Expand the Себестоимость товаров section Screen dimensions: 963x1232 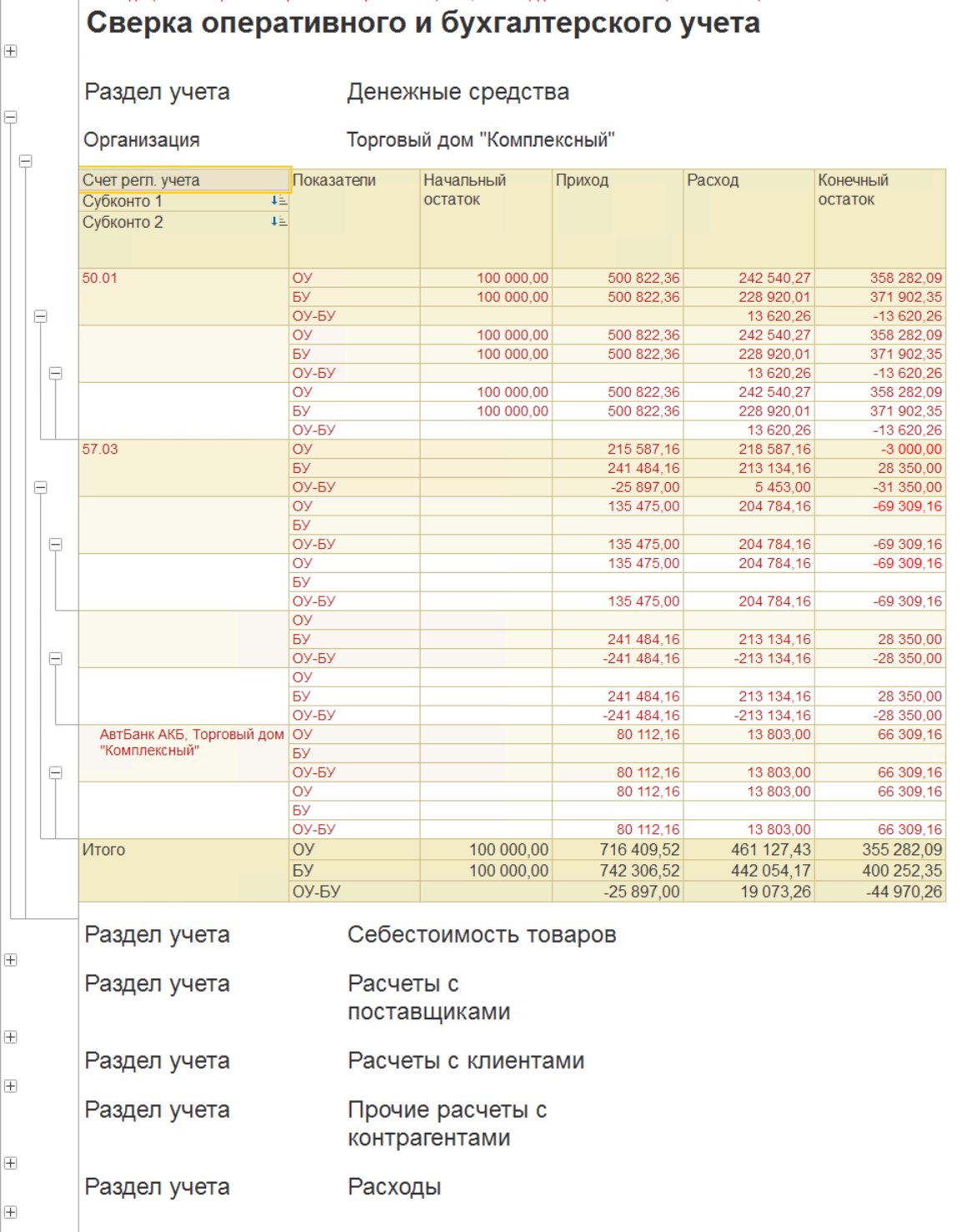pos(11,960)
